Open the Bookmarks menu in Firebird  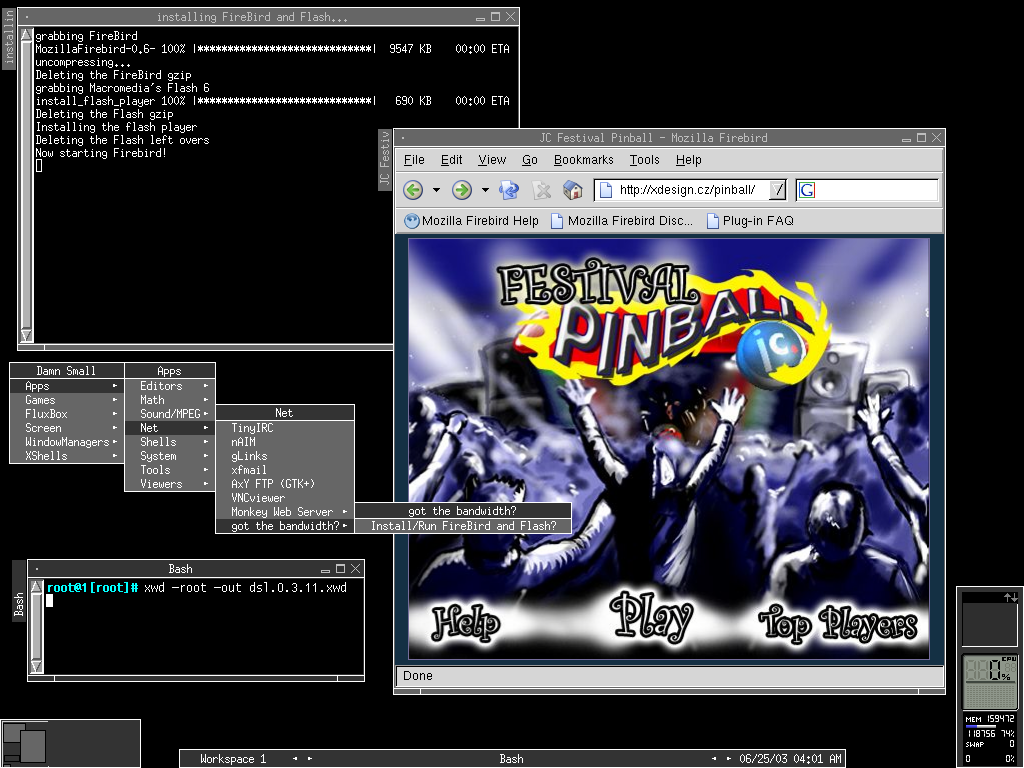[x=584, y=160]
